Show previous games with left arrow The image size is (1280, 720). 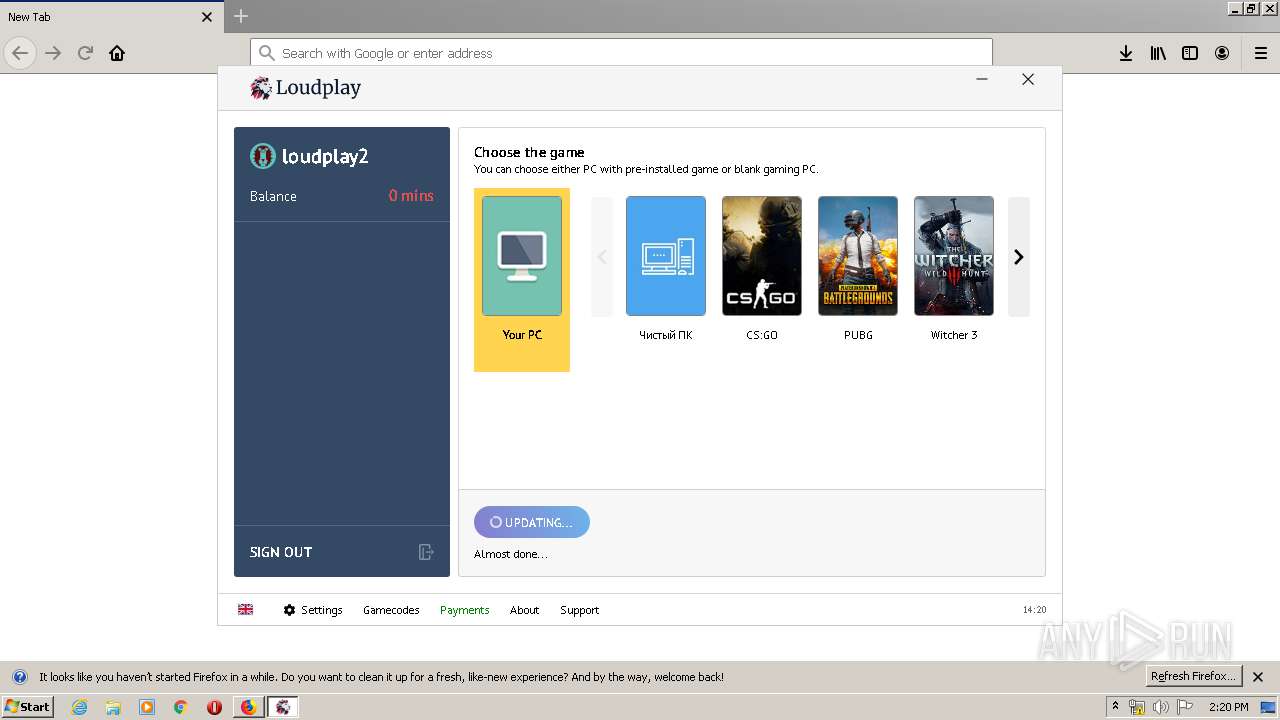click(602, 257)
